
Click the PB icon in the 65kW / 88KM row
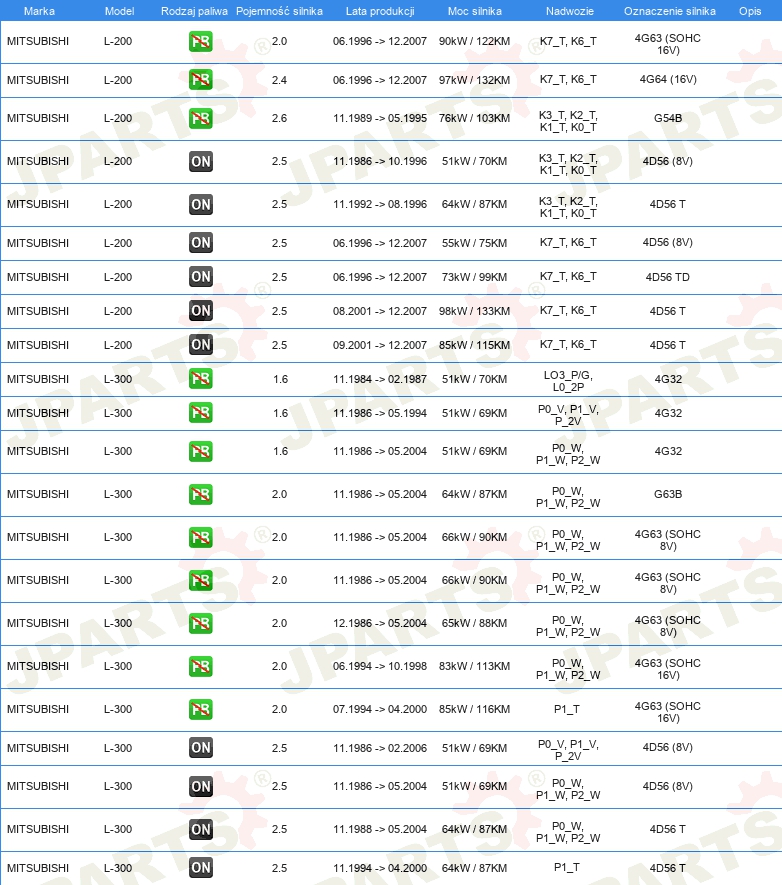[200, 623]
